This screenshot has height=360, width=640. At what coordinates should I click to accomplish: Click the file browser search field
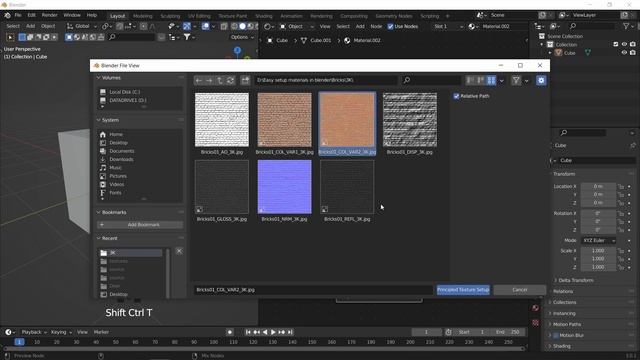tap(432, 80)
